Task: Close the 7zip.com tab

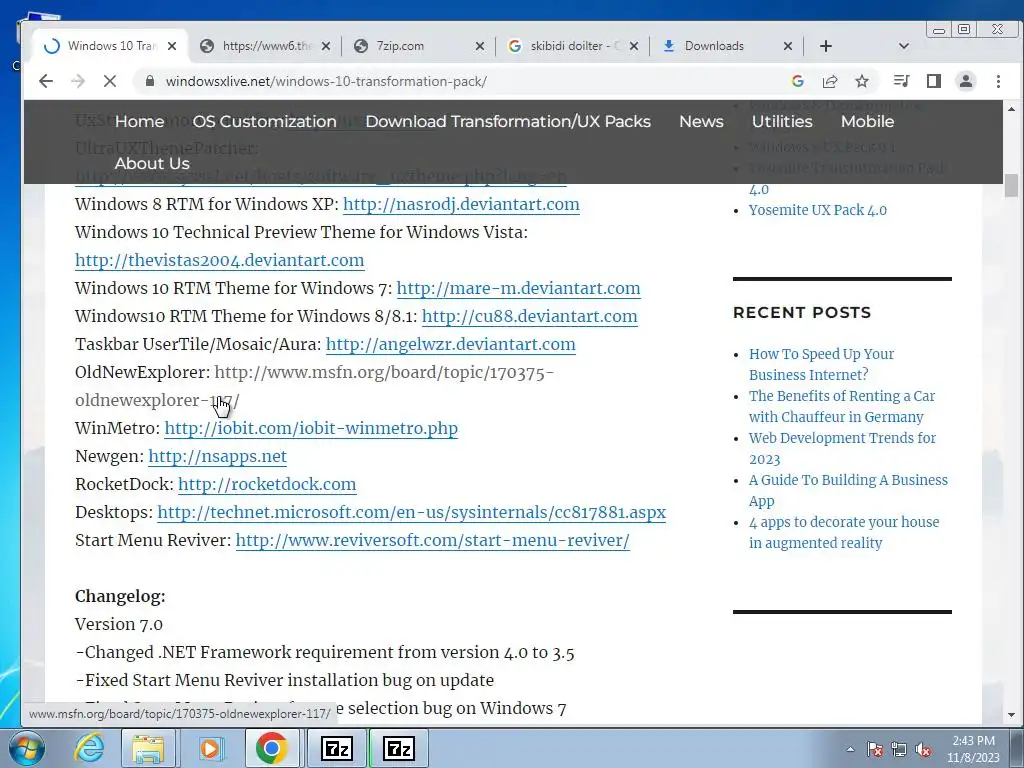Action: coord(480,46)
